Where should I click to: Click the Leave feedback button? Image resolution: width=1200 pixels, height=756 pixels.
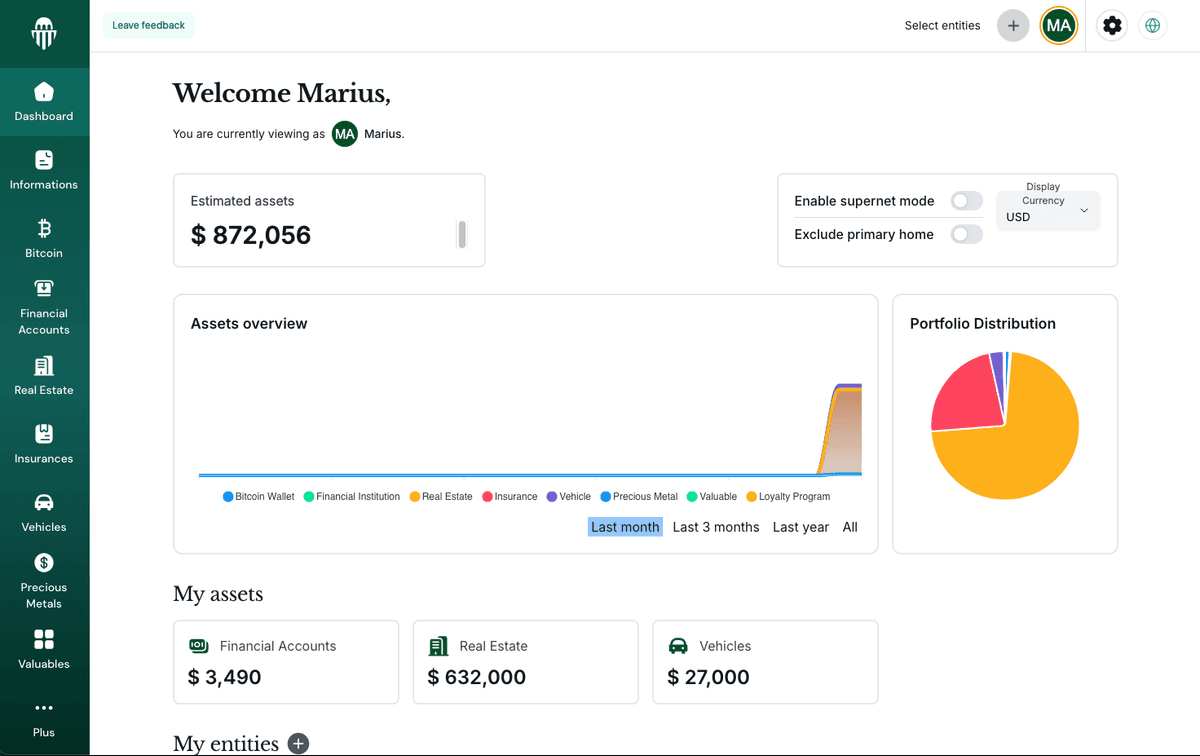148,25
